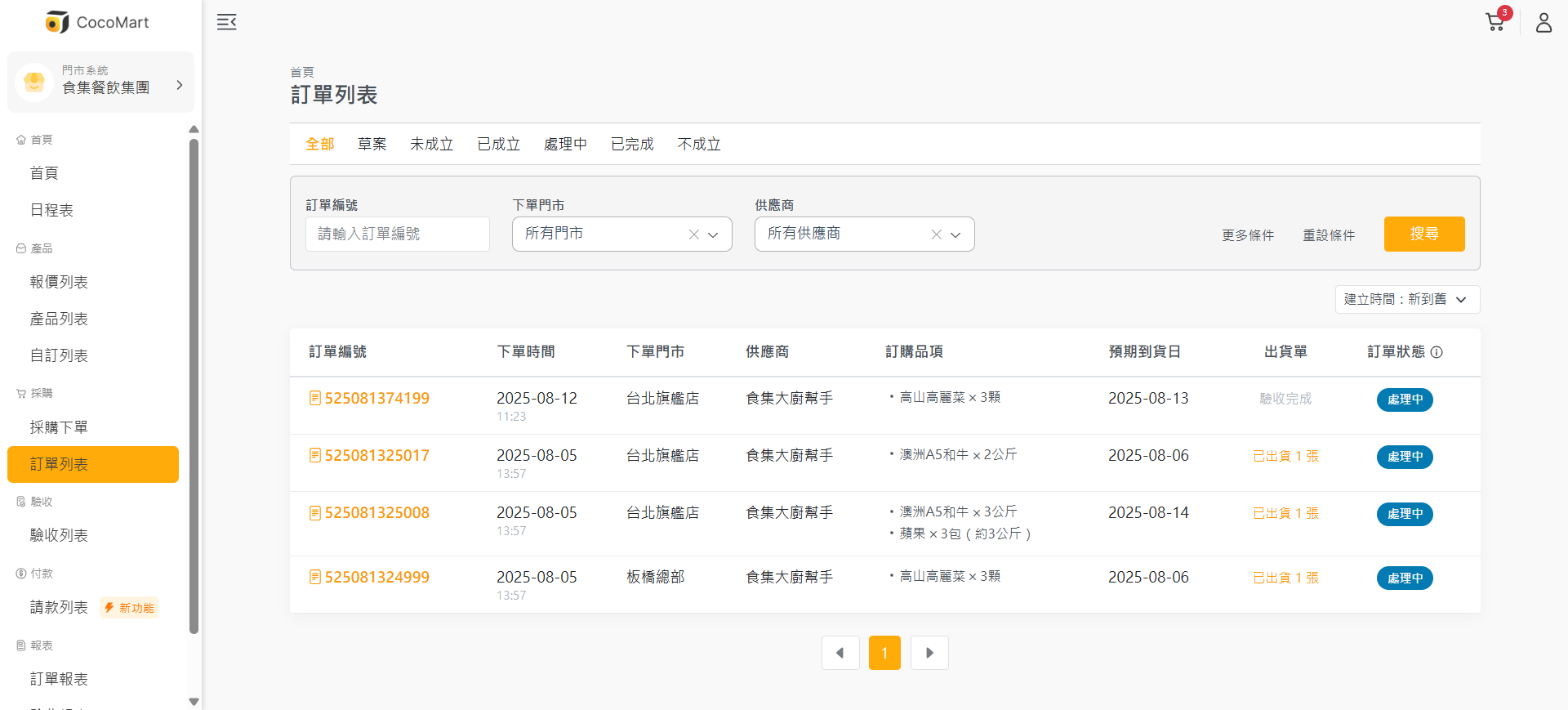Switch to the 已成立 tab
1568x710 pixels.
[499, 144]
